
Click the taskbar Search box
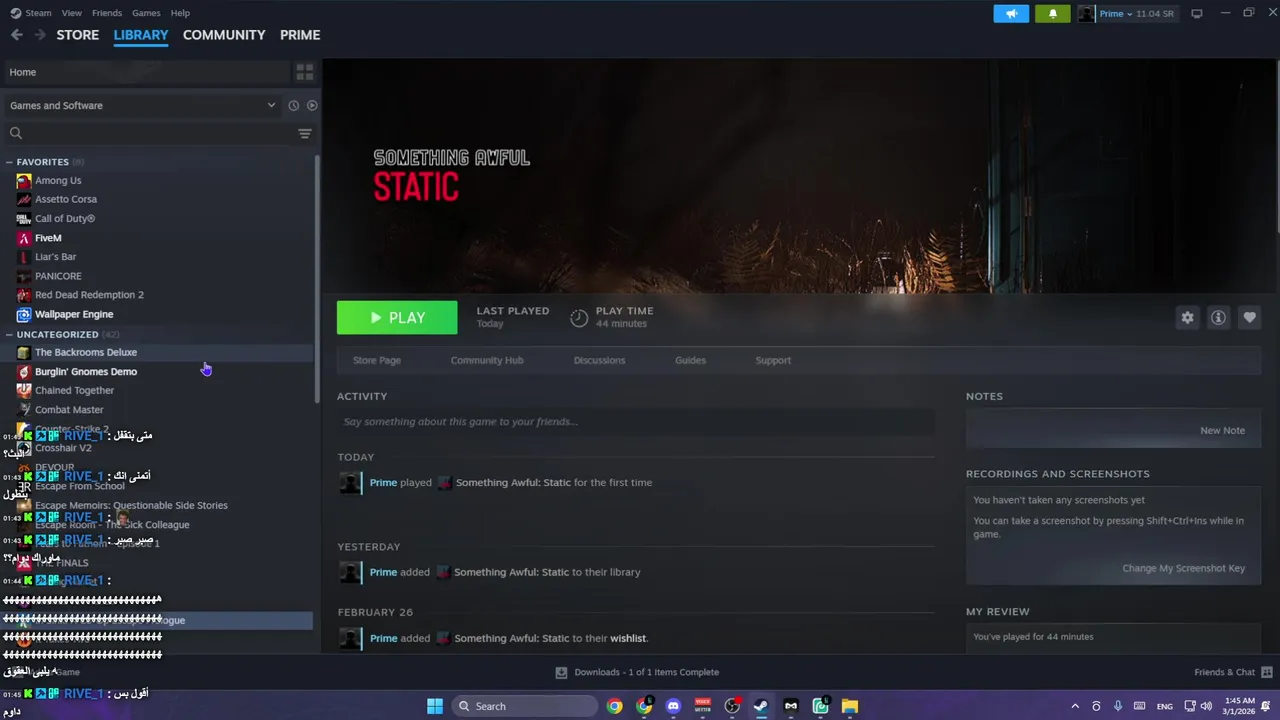click(x=525, y=706)
